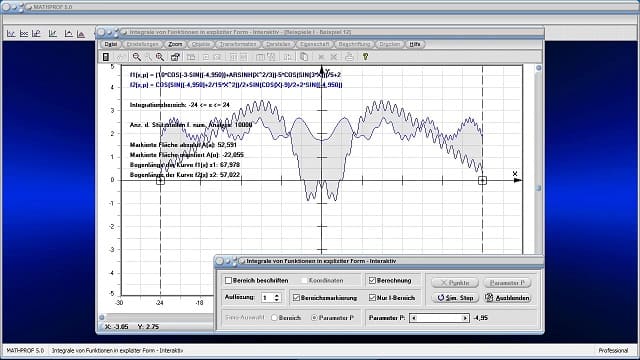
Task: Click left arrow of Parameter P slider
Action: (x=414, y=318)
